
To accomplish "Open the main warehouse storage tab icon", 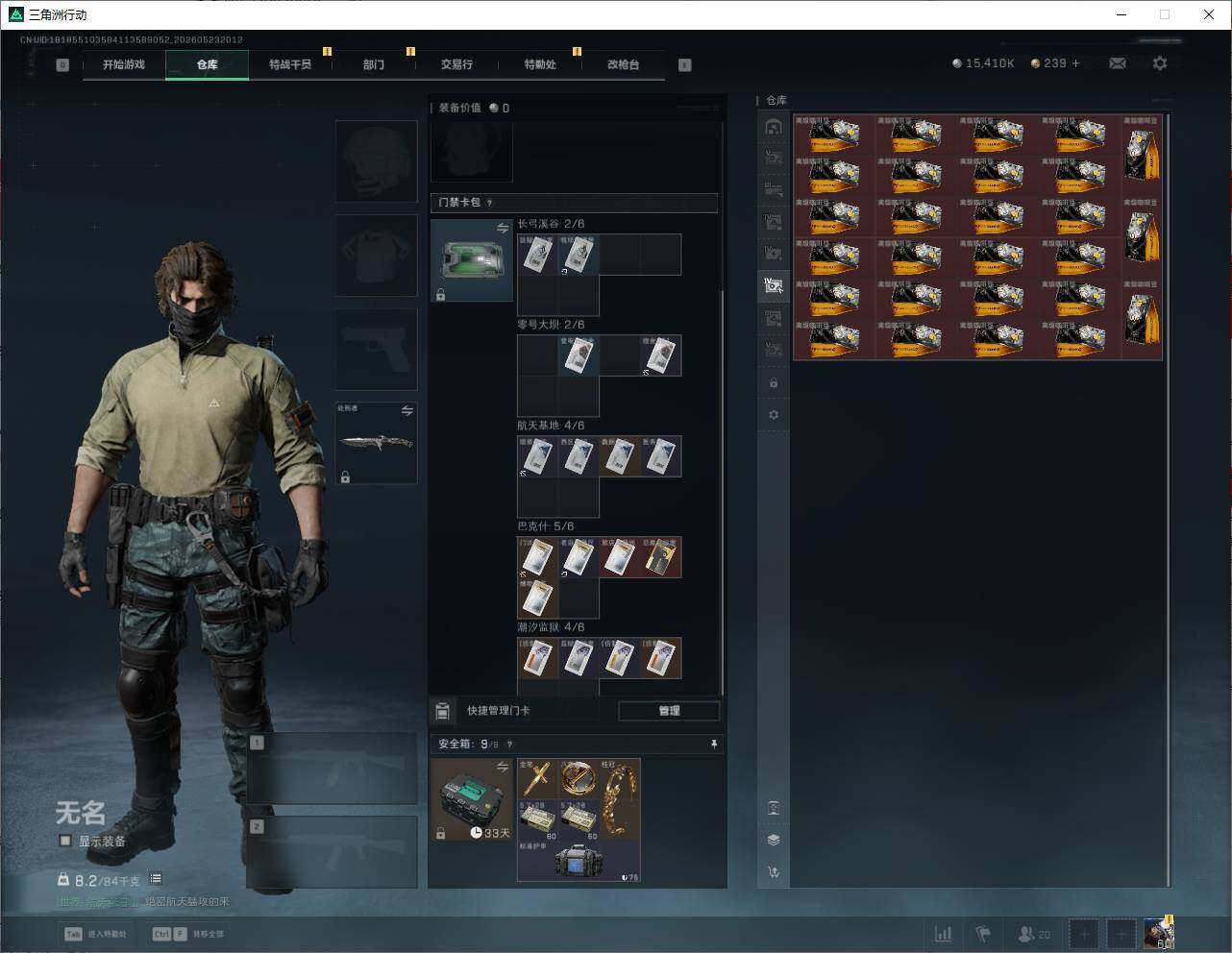I will (x=774, y=127).
